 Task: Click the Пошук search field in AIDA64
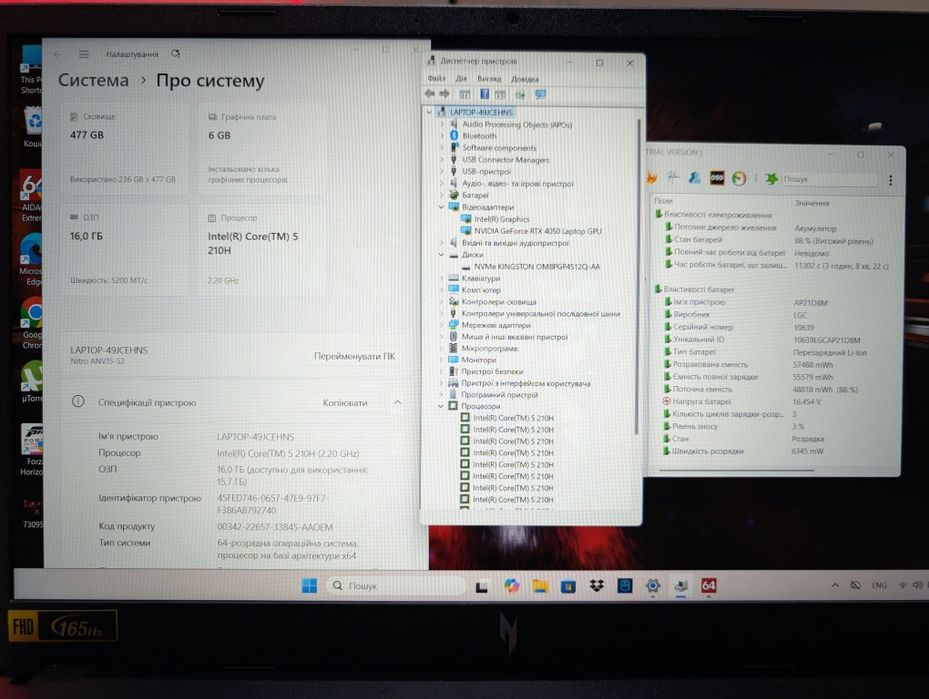pyautogui.click(x=828, y=179)
